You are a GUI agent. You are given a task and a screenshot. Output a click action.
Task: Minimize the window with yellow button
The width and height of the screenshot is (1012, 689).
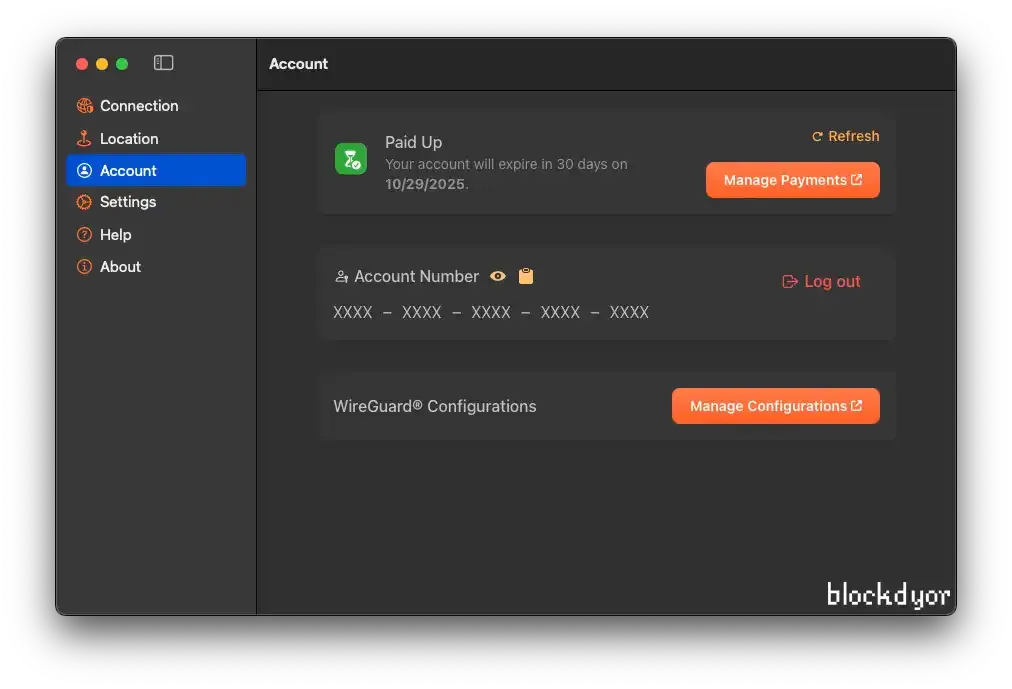[x=102, y=64]
